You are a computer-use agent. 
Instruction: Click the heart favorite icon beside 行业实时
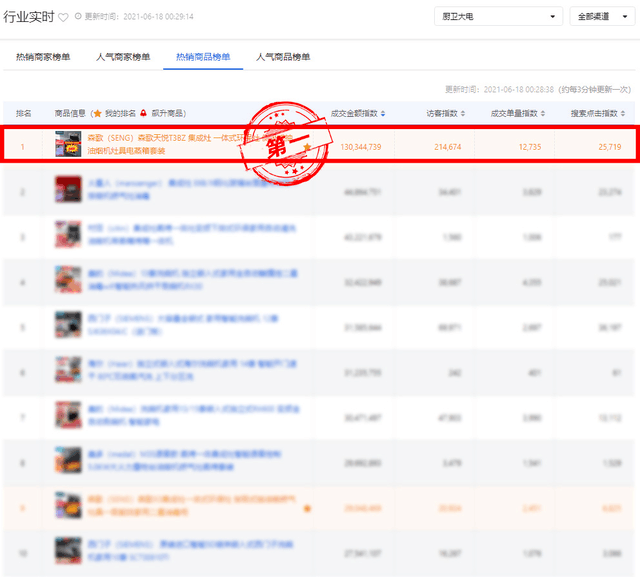63,17
